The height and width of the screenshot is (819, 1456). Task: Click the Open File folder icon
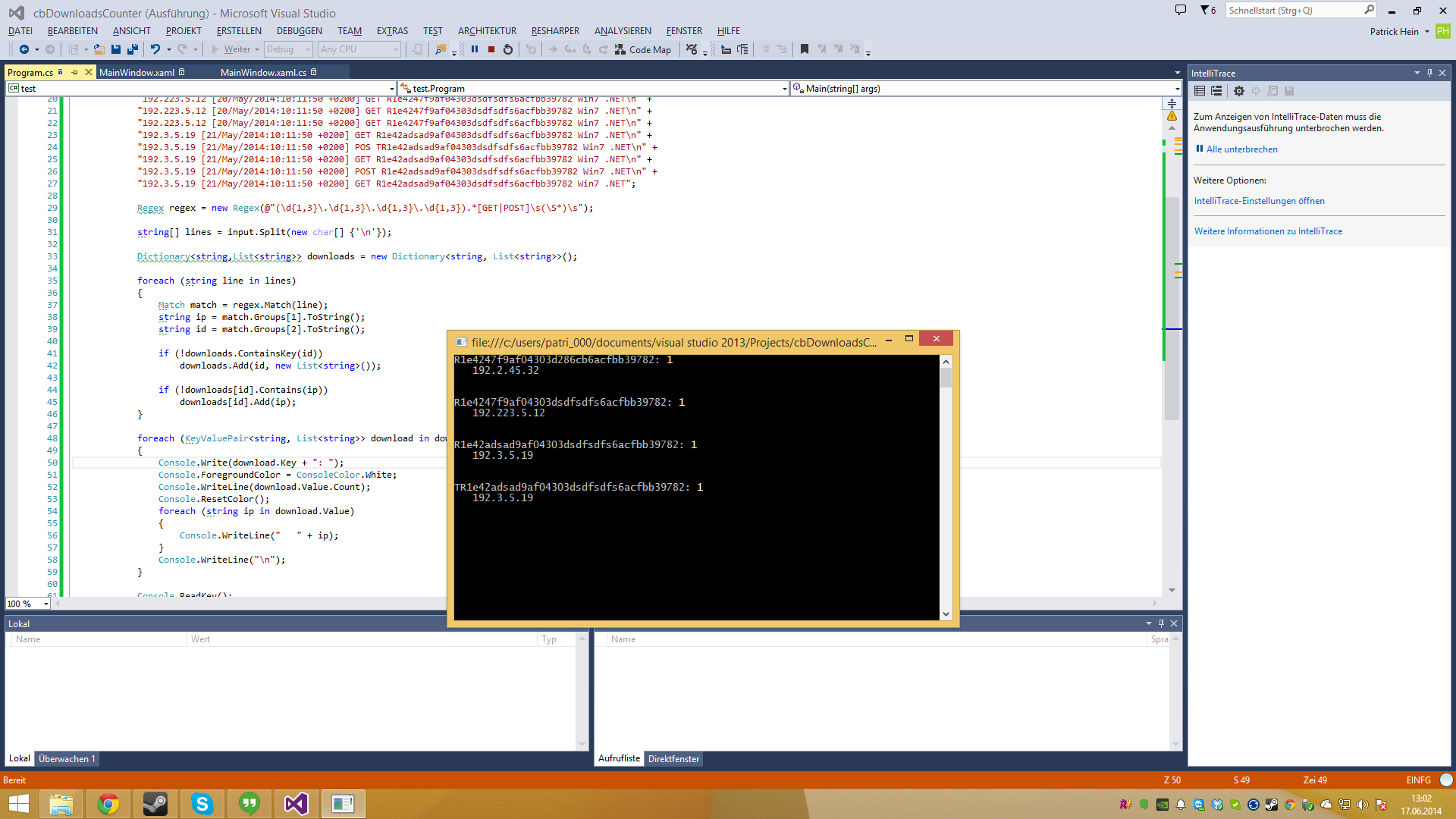pyautogui.click(x=99, y=49)
